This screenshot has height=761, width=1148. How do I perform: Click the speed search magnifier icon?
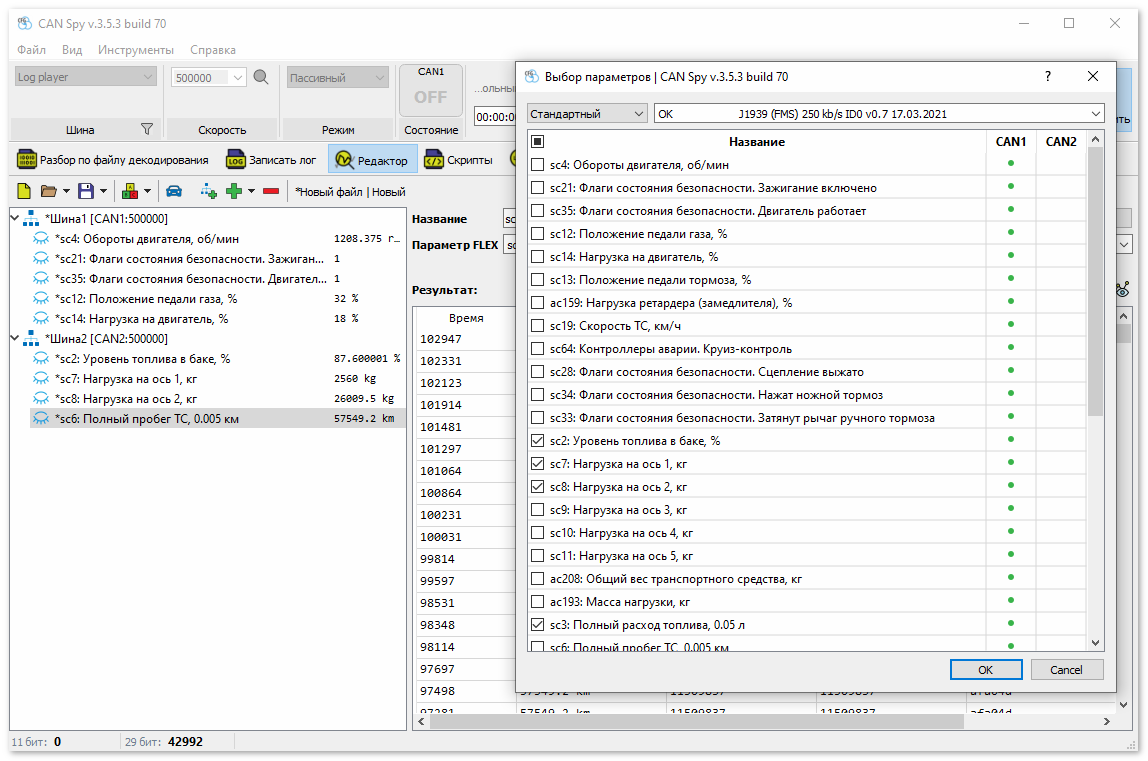coord(261,77)
